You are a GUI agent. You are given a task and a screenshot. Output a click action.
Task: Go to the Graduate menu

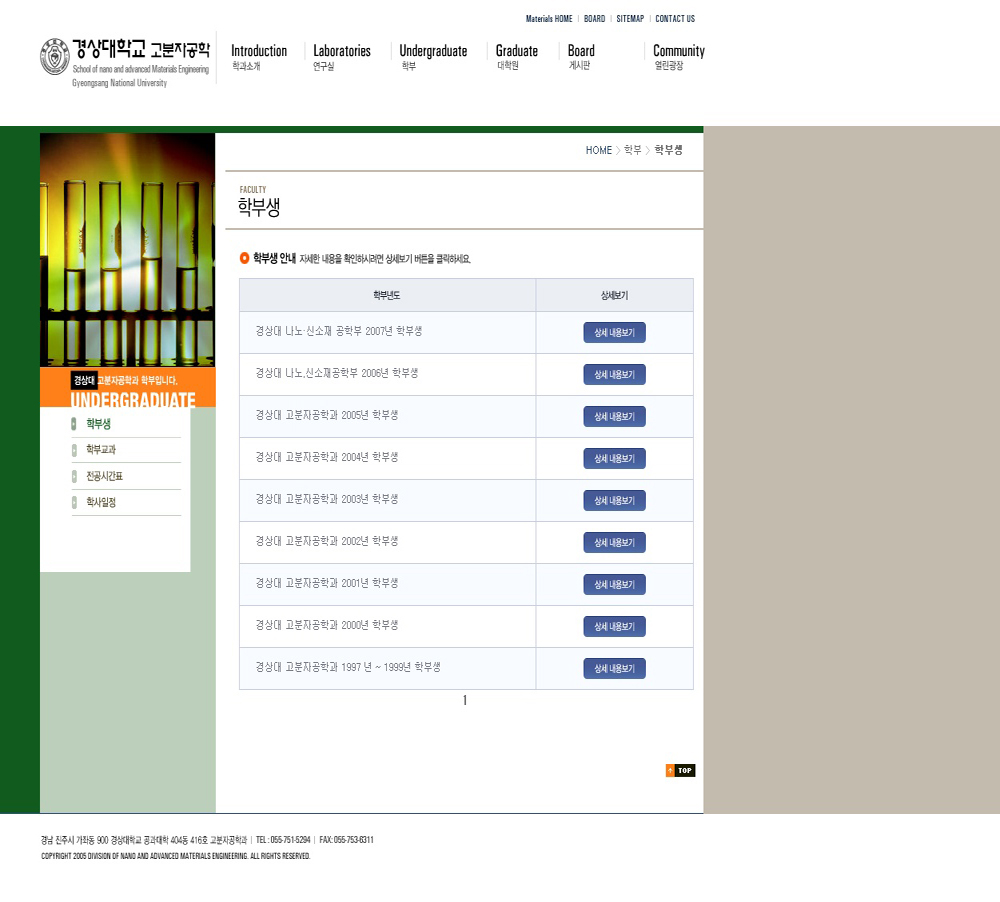tap(516, 51)
